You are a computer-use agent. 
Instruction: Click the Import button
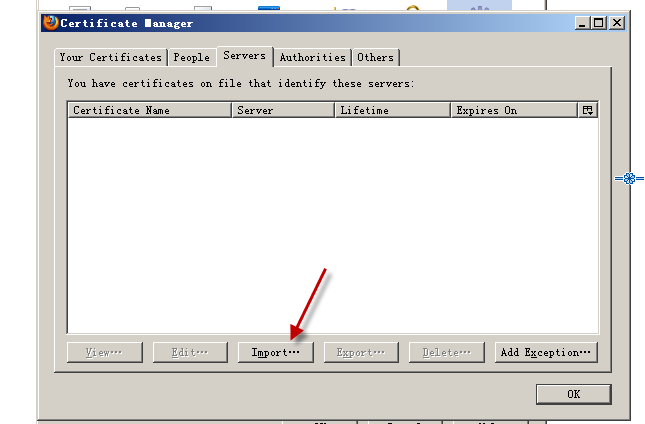[x=276, y=352]
